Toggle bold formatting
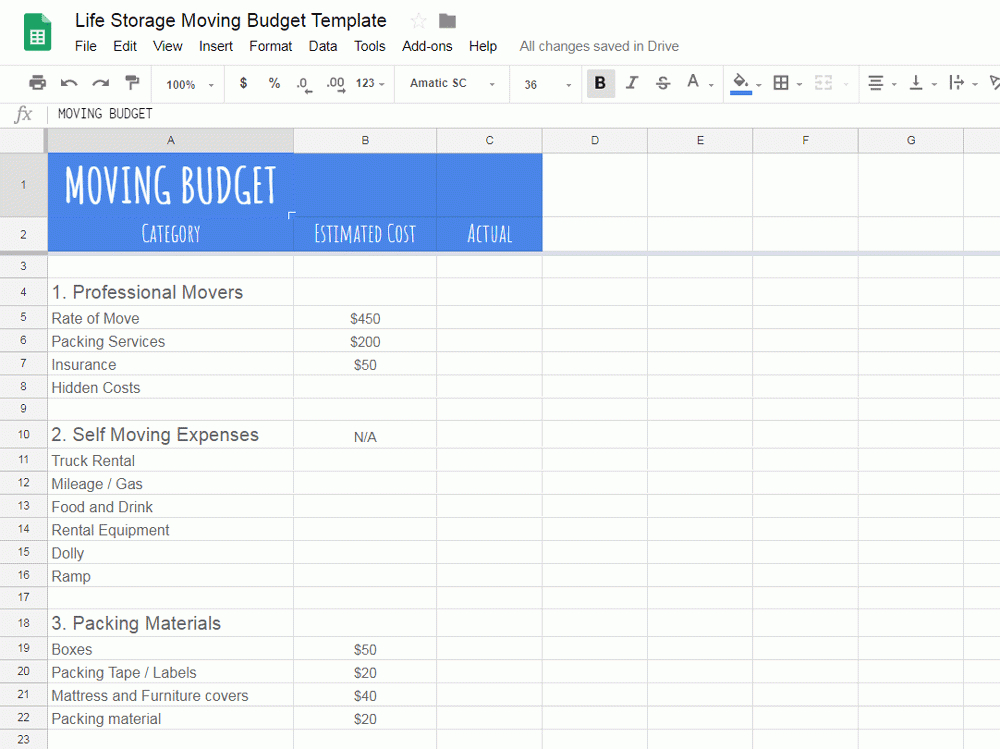The height and width of the screenshot is (749, 1000). [x=600, y=83]
